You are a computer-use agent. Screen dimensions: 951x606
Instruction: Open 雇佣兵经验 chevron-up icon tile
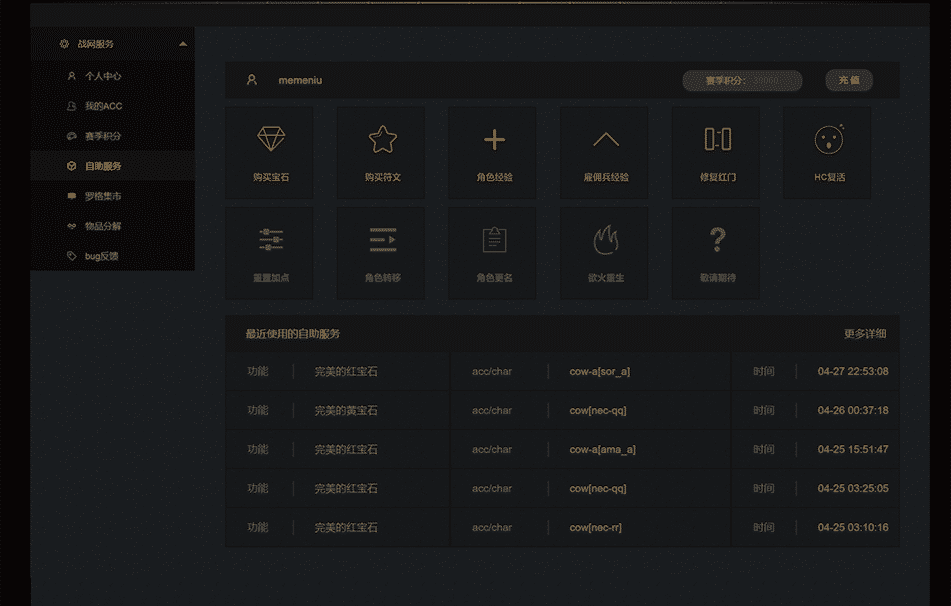click(606, 140)
